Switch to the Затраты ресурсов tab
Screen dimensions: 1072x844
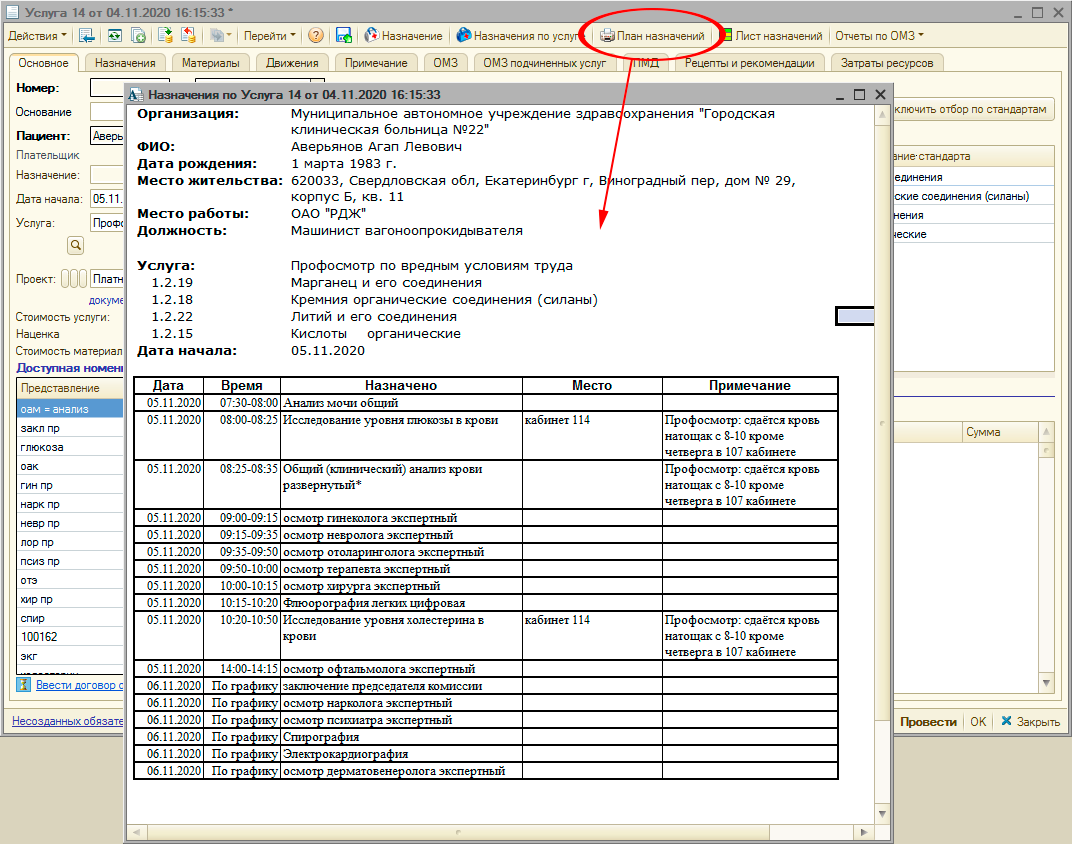[x=887, y=63]
